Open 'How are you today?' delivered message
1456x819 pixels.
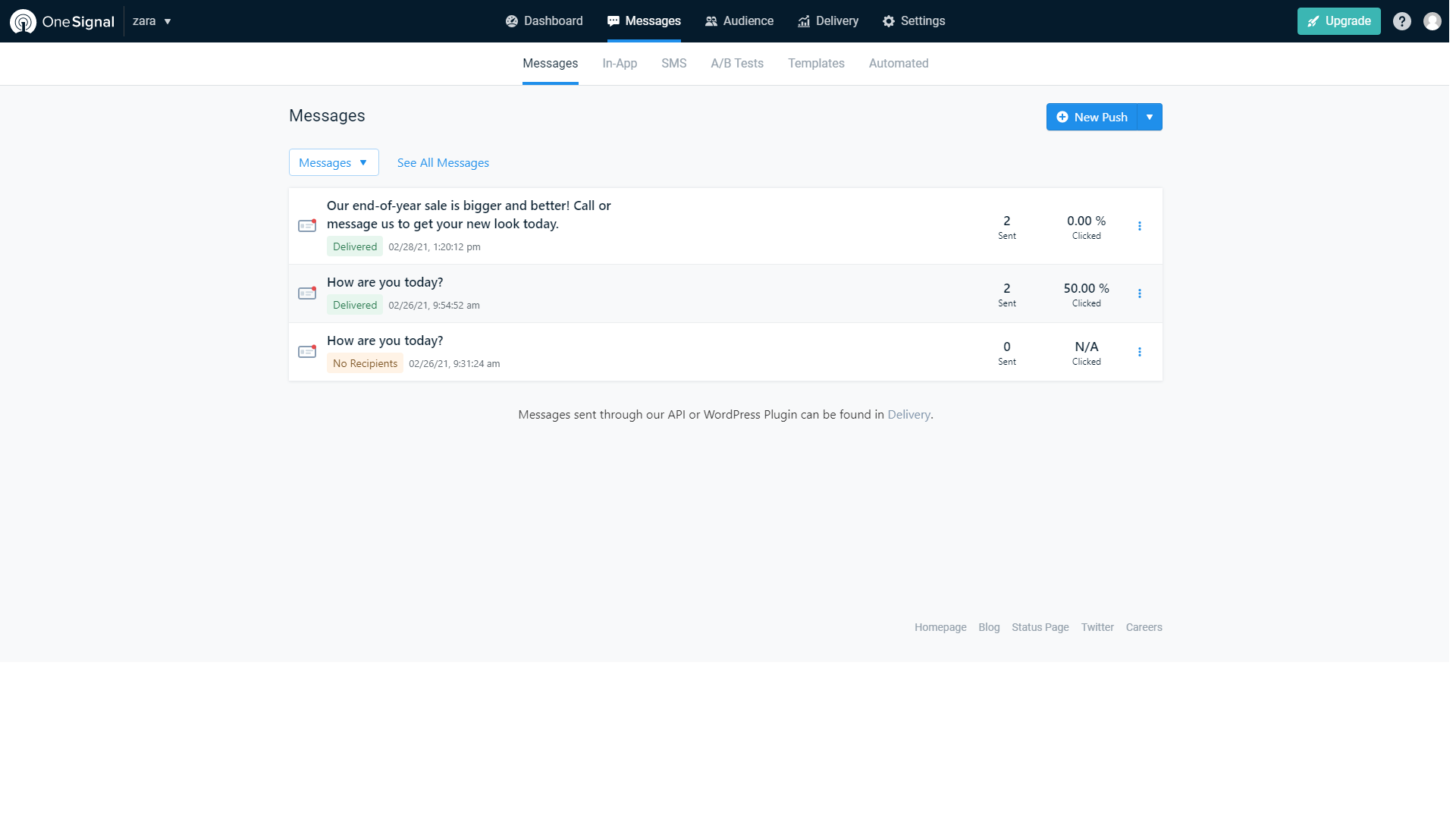[384, 282]
